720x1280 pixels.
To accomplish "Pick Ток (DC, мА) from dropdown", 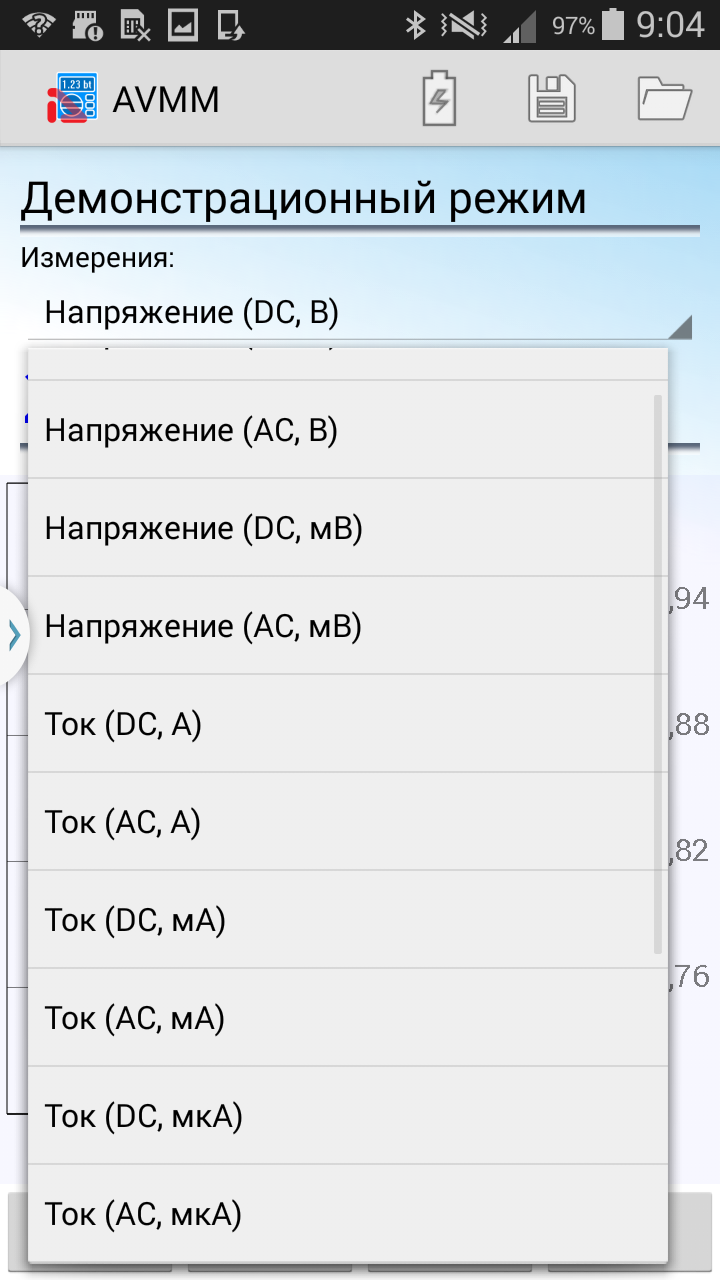I will (x=348, y=920).
